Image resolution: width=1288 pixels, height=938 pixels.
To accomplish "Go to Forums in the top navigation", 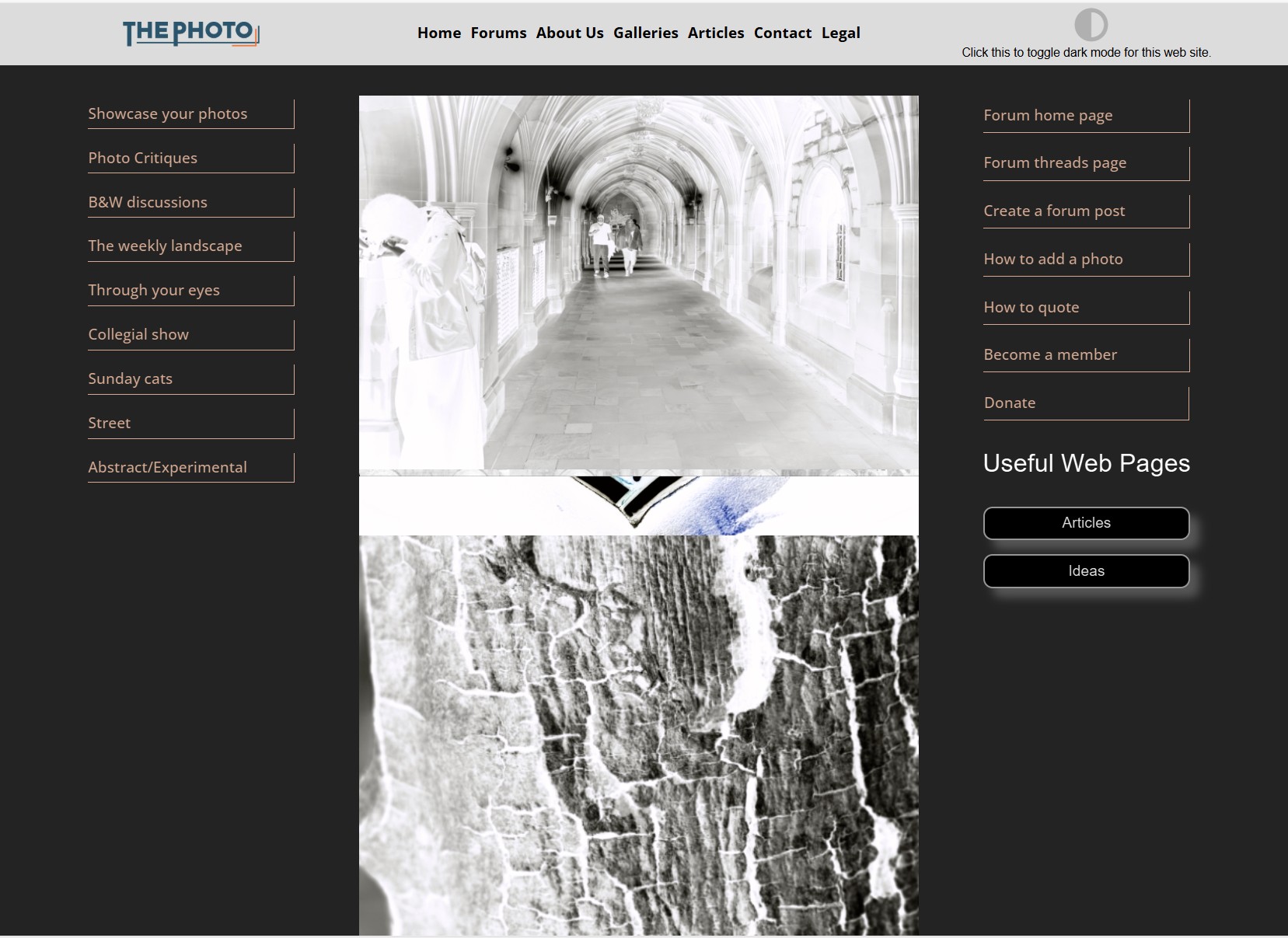I will point(498,33).
